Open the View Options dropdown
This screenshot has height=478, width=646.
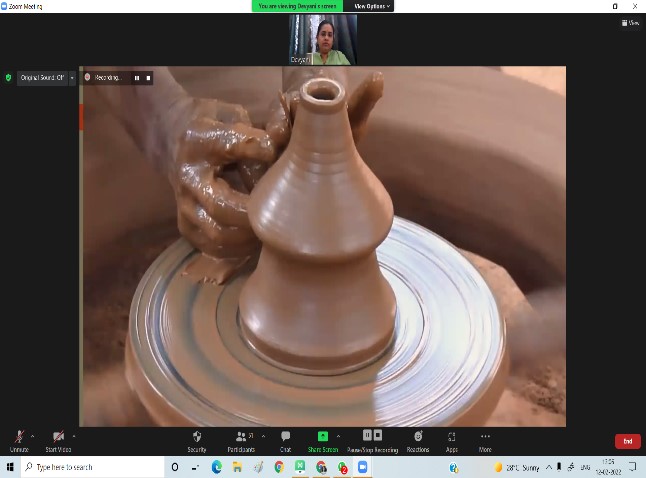pyautogui.click(x=372, y=6)
